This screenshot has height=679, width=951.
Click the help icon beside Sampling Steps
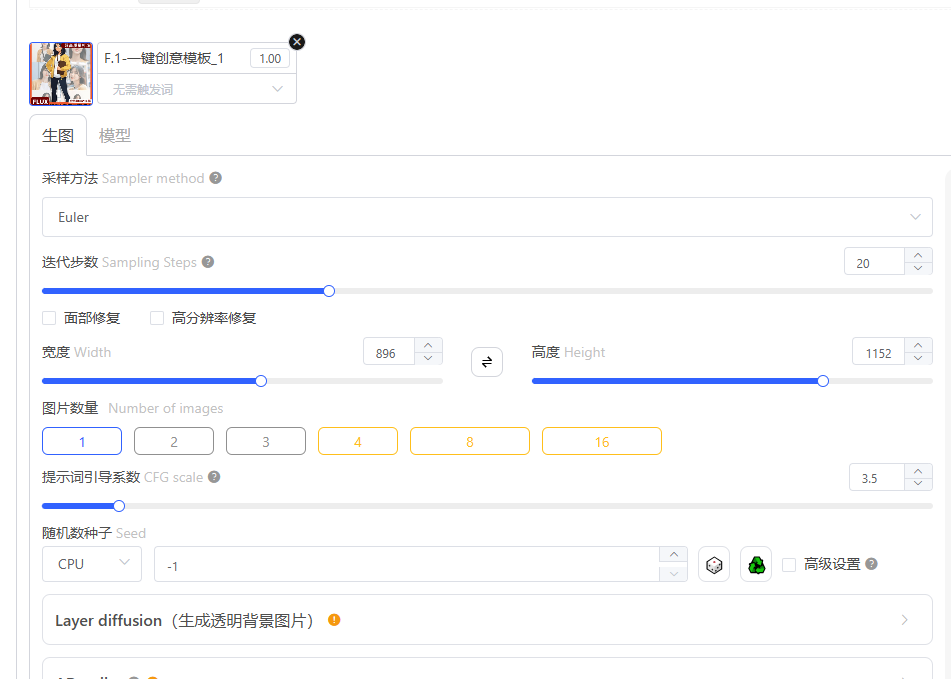(207, 261)
